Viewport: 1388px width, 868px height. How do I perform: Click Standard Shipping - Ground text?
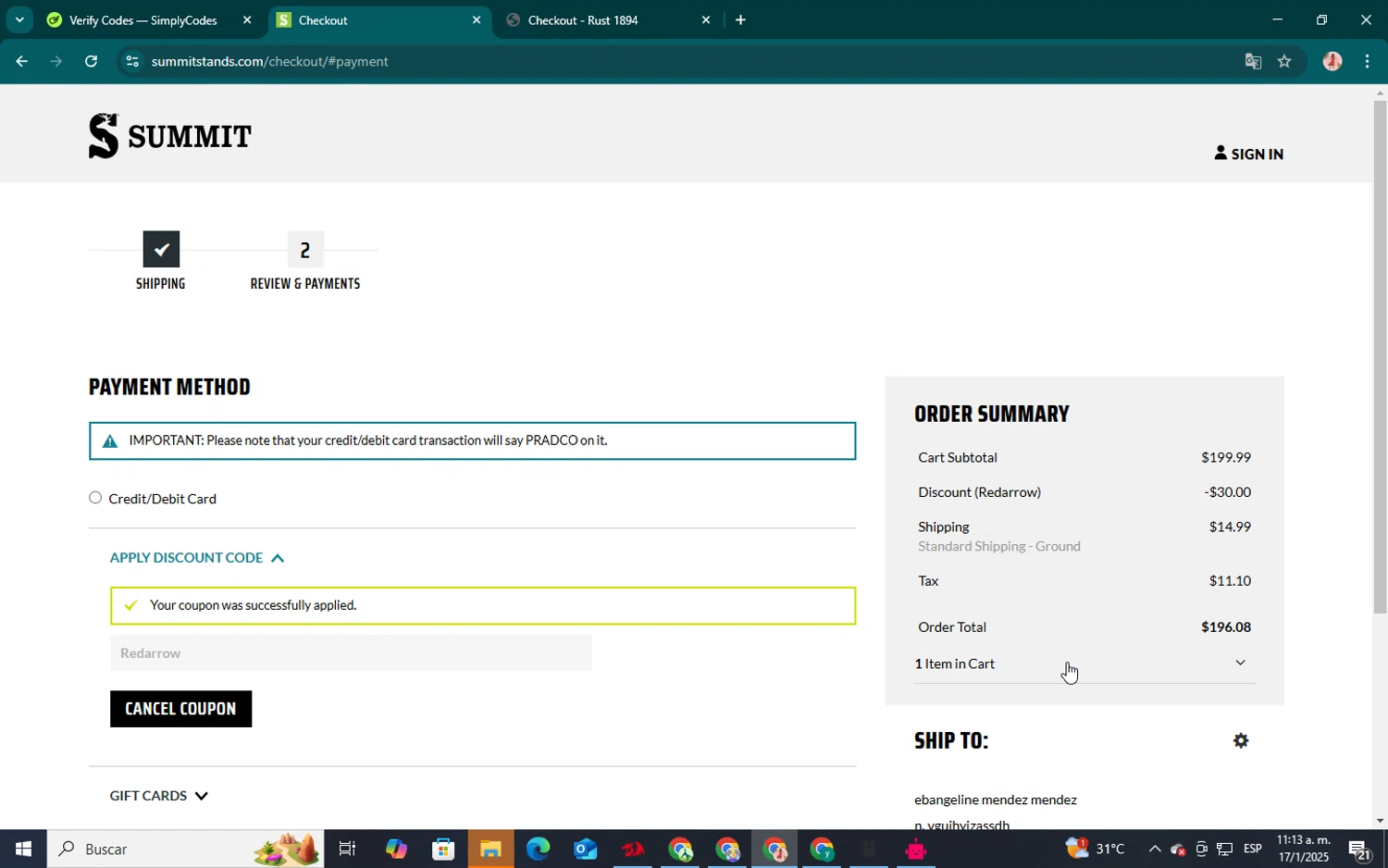click(999, 546)
